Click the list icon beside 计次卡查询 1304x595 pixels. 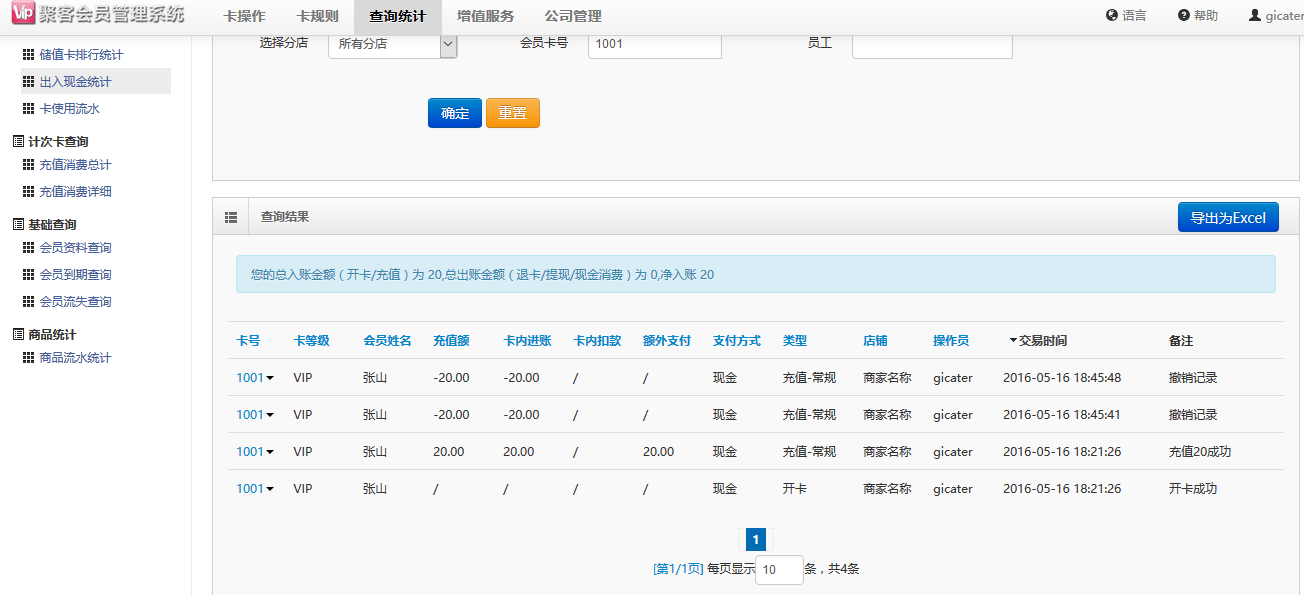point(18,142)
